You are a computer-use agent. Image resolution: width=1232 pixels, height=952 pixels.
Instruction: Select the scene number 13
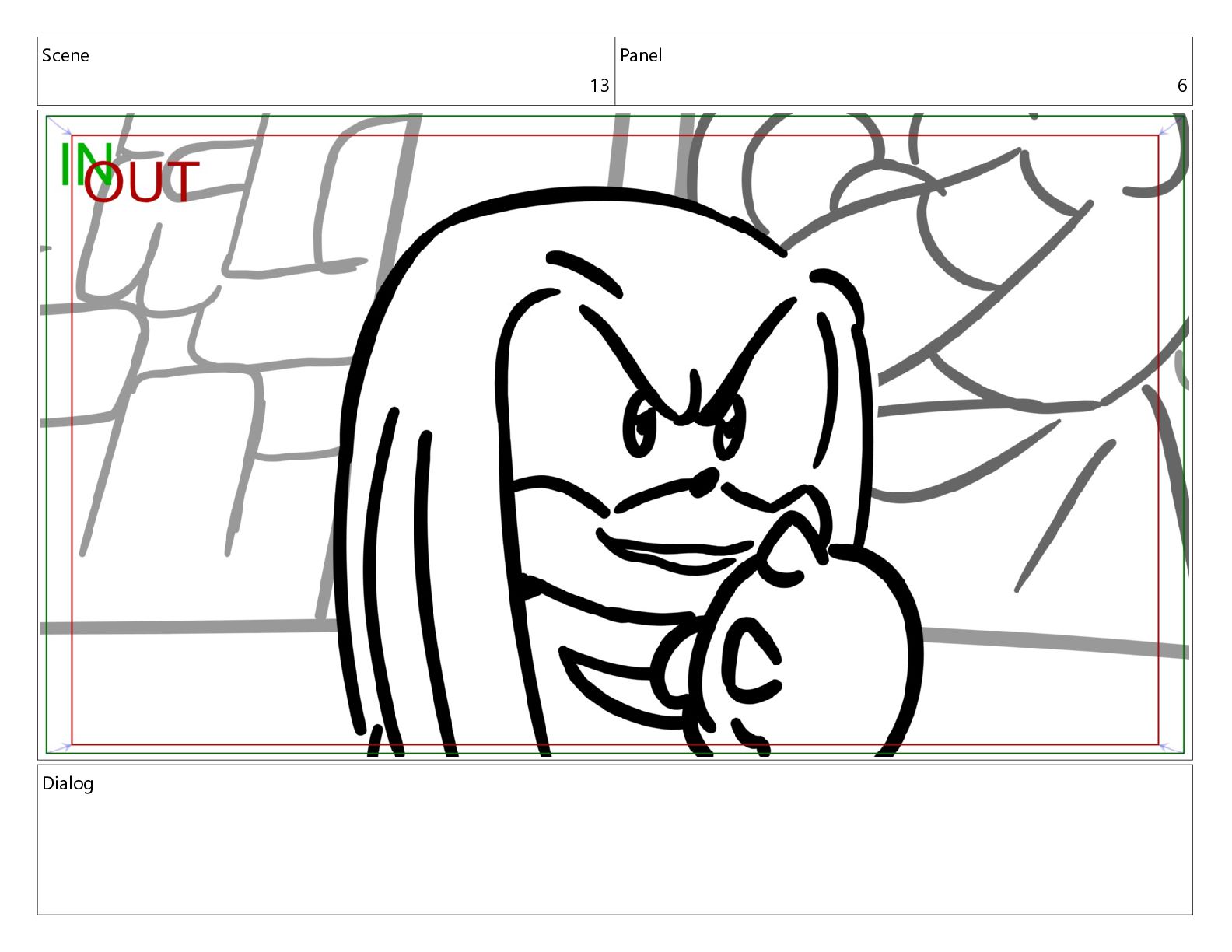(599, 86)
